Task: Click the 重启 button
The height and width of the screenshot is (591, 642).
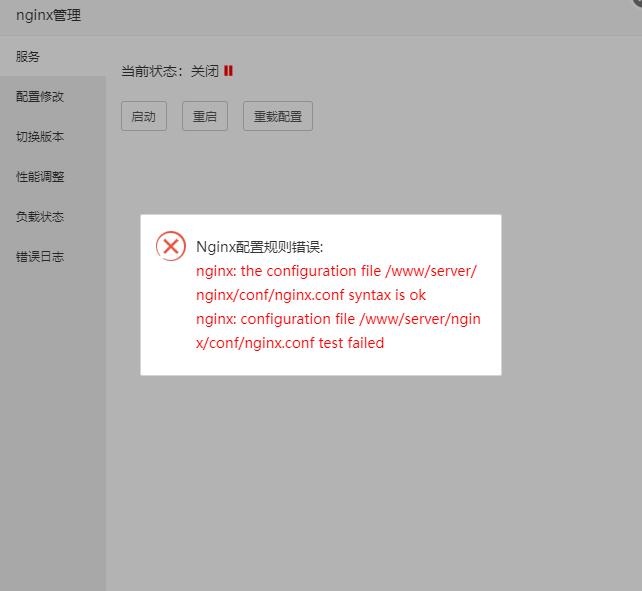Action: pyautogui.click(x=205, y=116)
